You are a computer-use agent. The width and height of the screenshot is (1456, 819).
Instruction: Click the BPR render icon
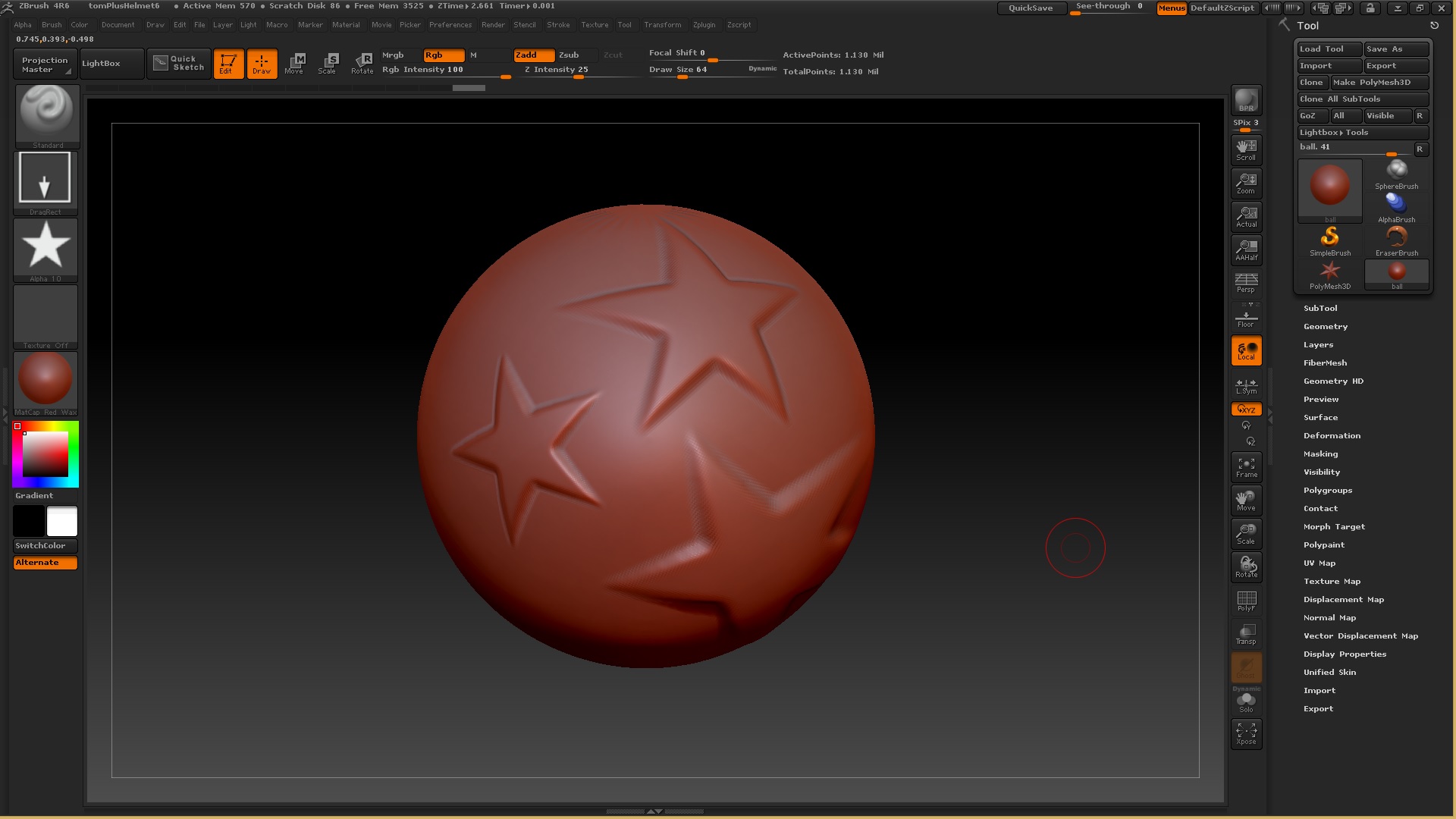point(1246,100)
